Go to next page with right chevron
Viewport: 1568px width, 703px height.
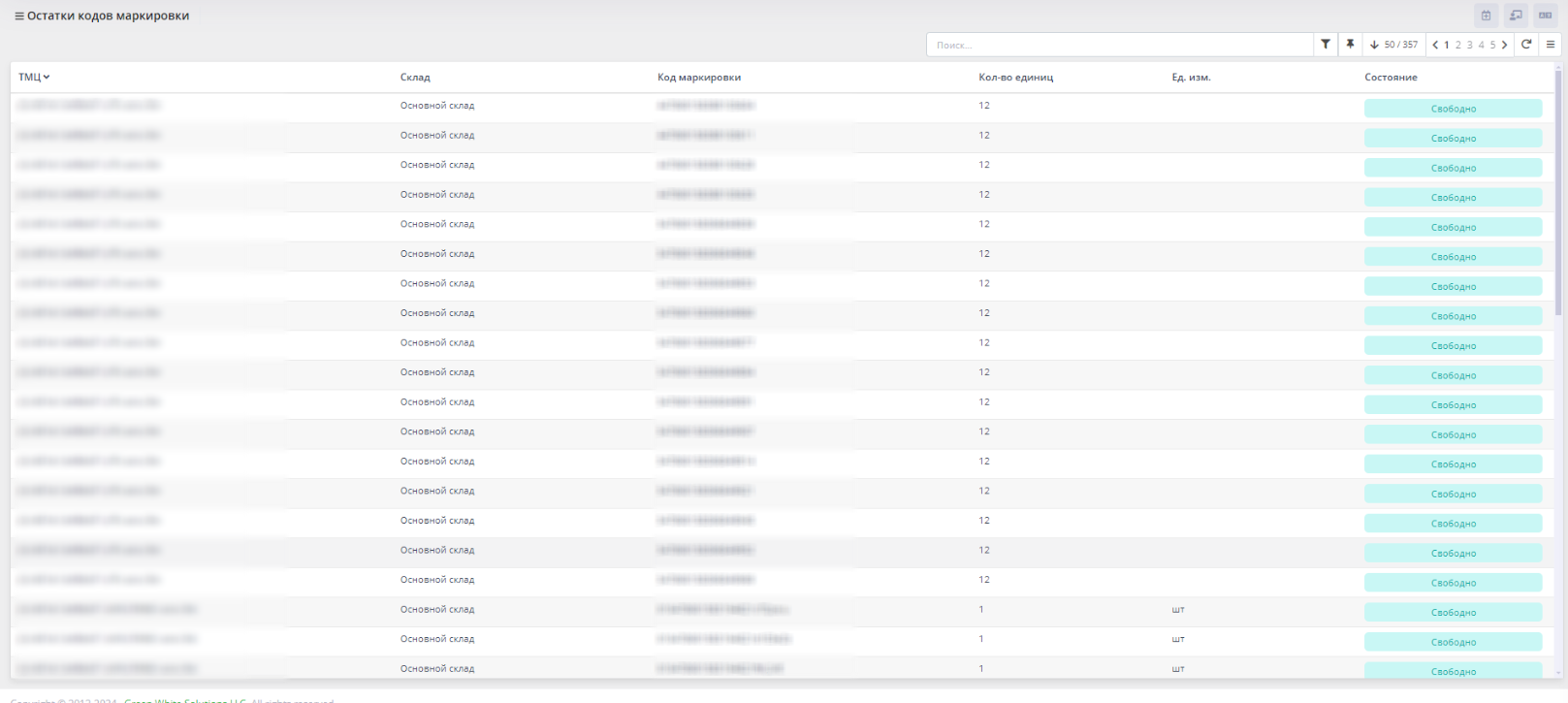tap(1505, 45)
